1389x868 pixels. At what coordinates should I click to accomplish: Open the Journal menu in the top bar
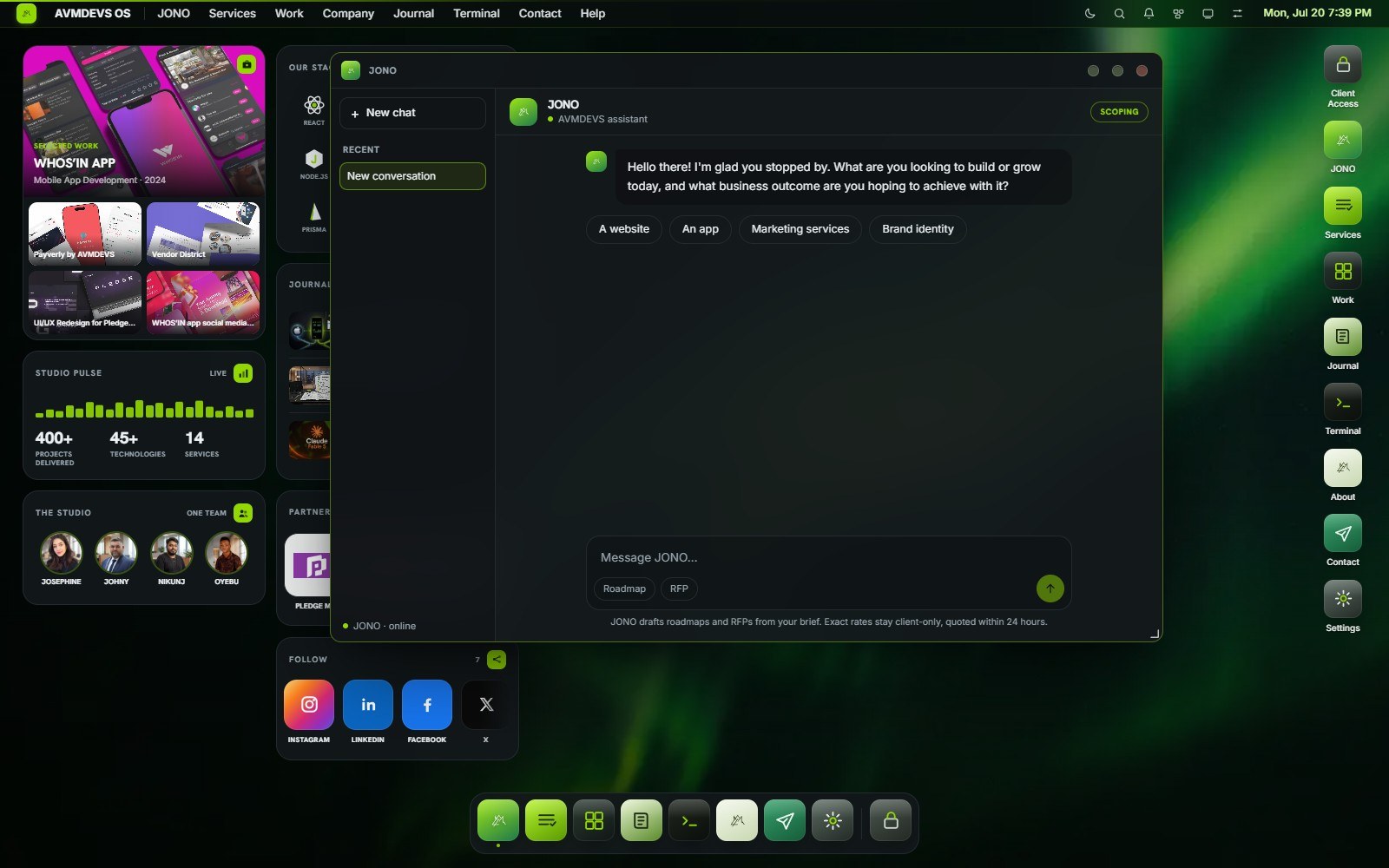tap(413, 13)
